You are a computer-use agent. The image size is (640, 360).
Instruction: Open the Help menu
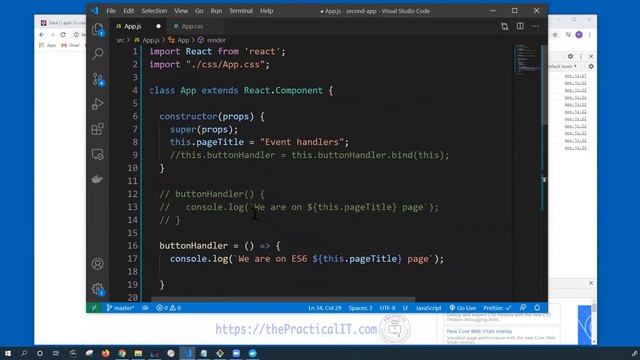coord(267,11)
